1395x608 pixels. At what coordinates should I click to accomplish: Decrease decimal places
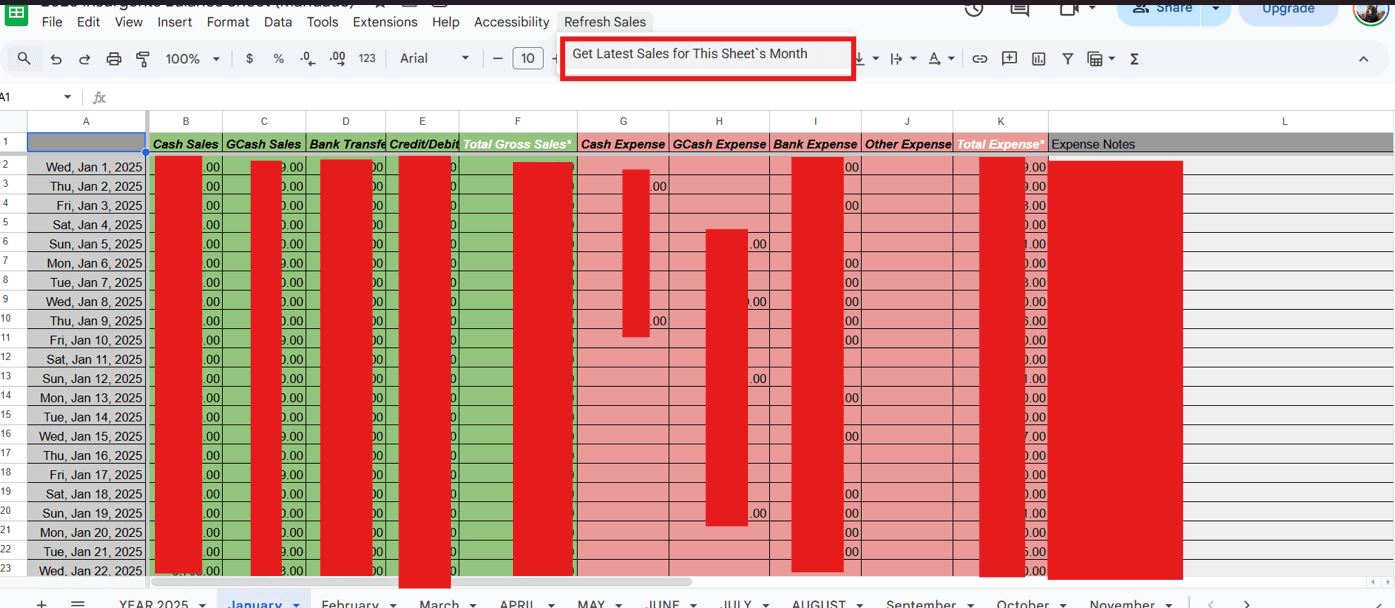[x=306, y=58]
